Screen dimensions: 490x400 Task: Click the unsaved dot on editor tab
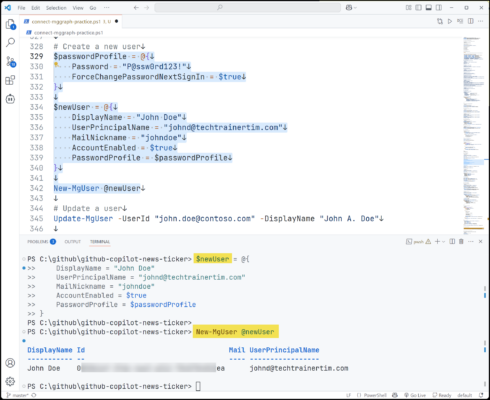click(116, 21)
